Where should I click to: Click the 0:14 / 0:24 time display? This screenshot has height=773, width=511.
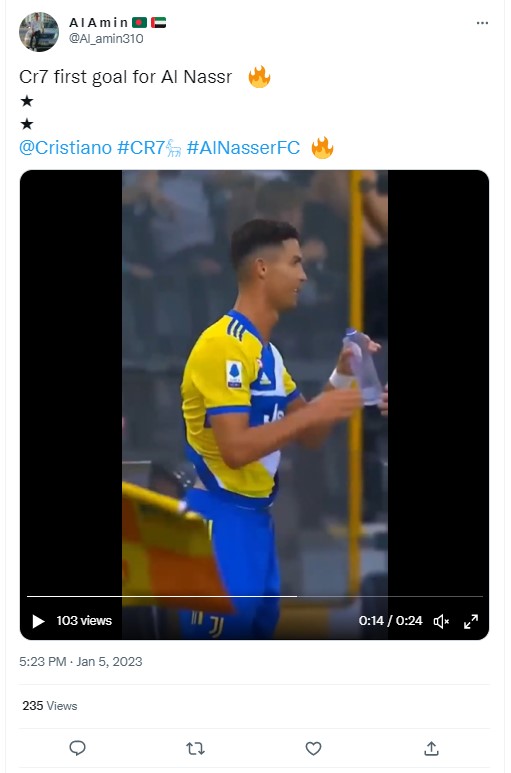[x=390, y=621]
